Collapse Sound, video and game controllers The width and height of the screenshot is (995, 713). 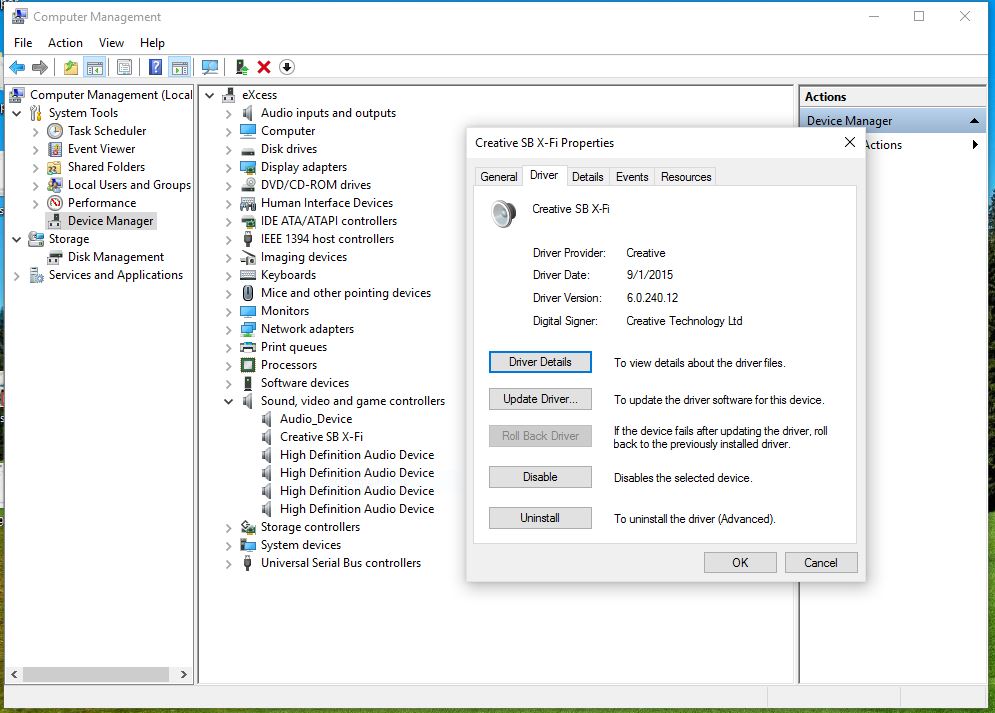pyautogui.click(x=229, y=401)
